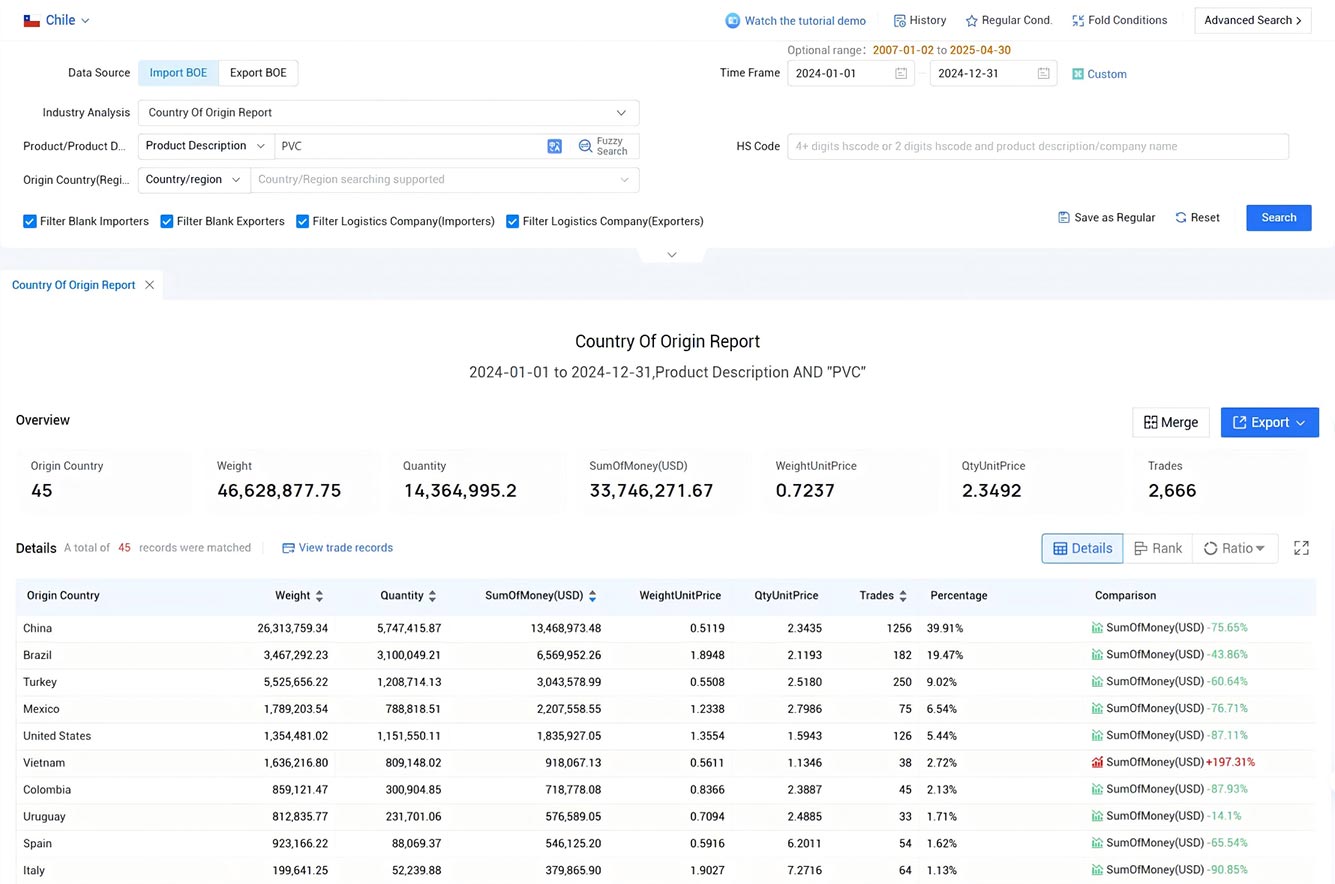Image resolution: width=1335 pixels, height=884 pixels.
Task: Close the Country Of Origin Report tab
Action: pos(149,285)
